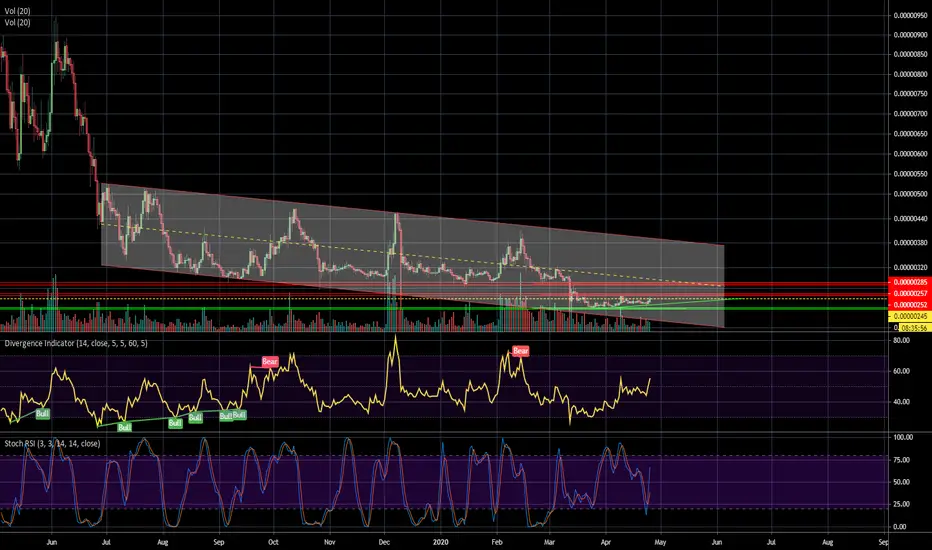Select the red 0.00000285 price label
932x550 pixels.
[909, 282]
